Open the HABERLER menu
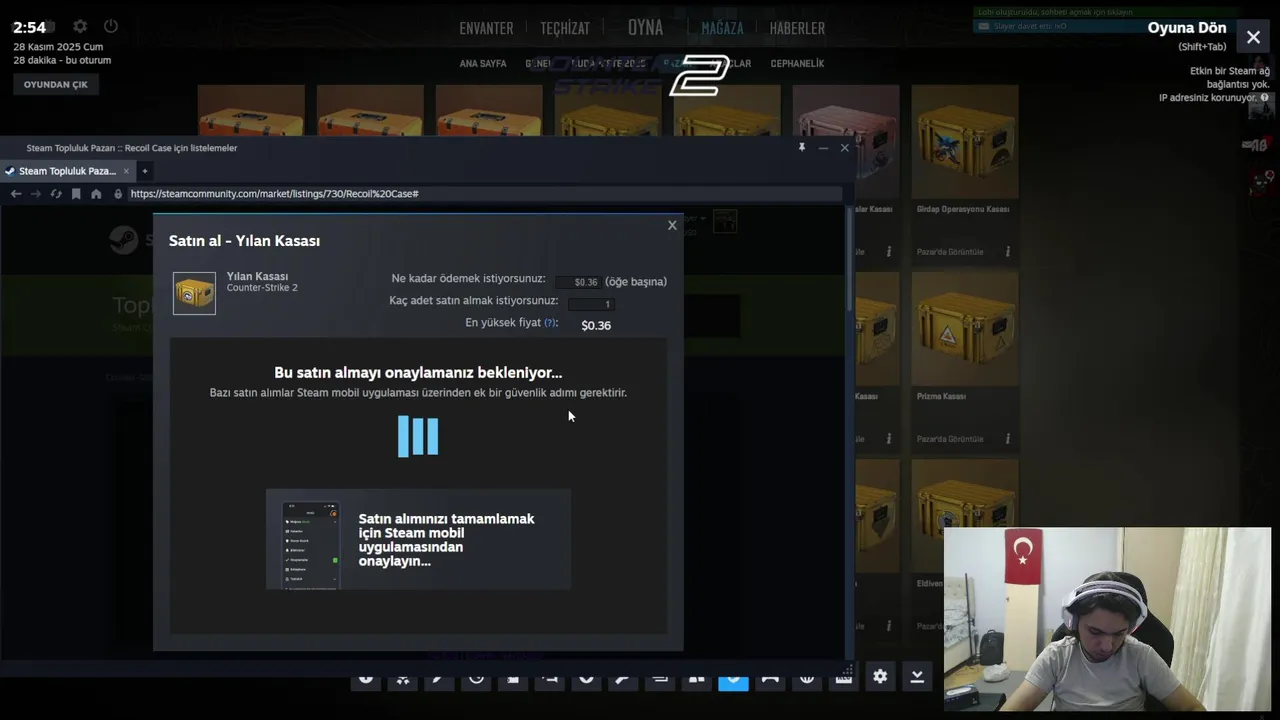The height and width of the screenshot is (720, 1280). [x=797, y=29]
